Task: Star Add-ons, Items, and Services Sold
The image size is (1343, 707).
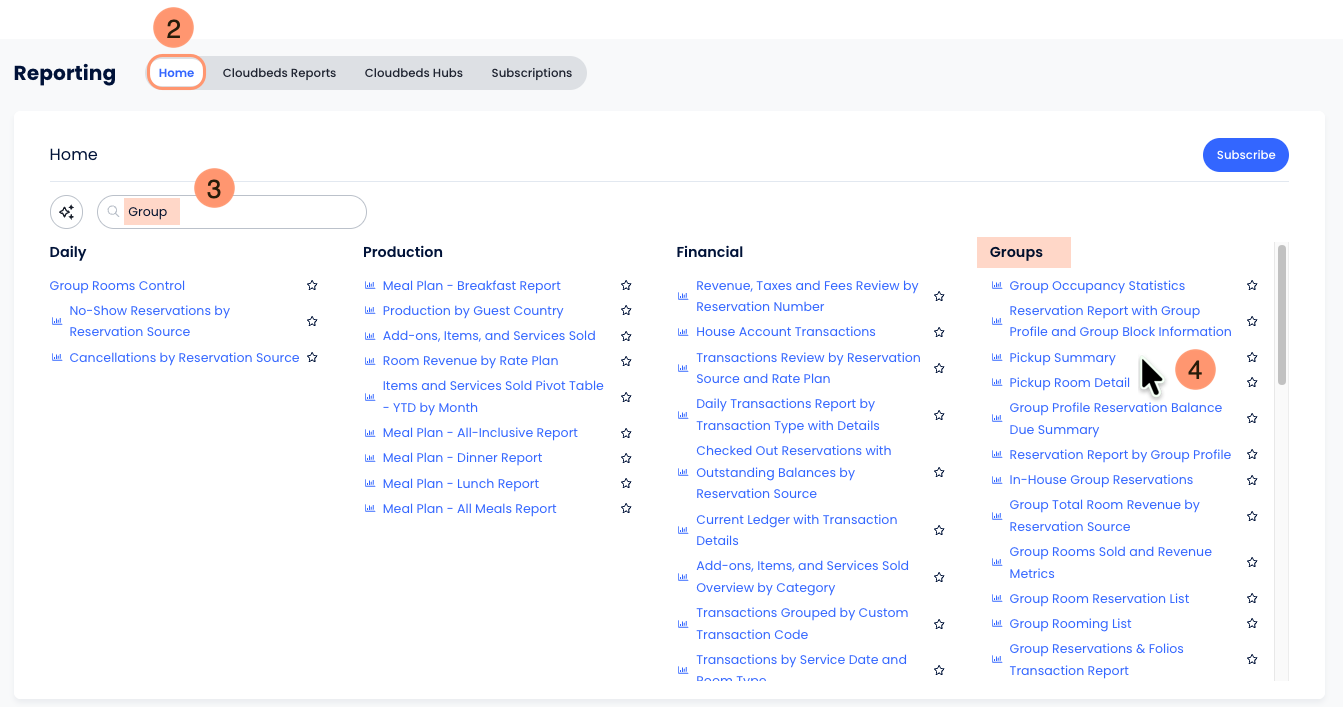Action: pyautogui.click(x=626, y=336)
